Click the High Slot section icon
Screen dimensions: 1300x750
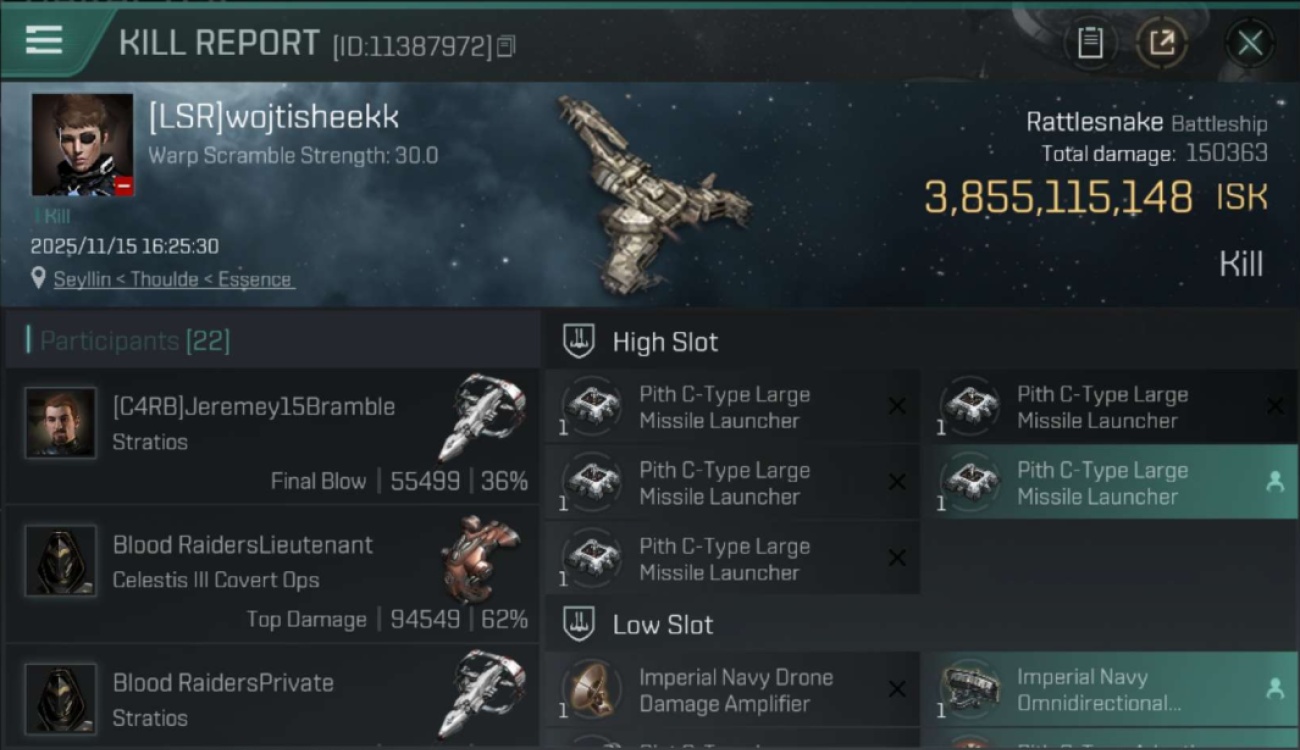579,341
